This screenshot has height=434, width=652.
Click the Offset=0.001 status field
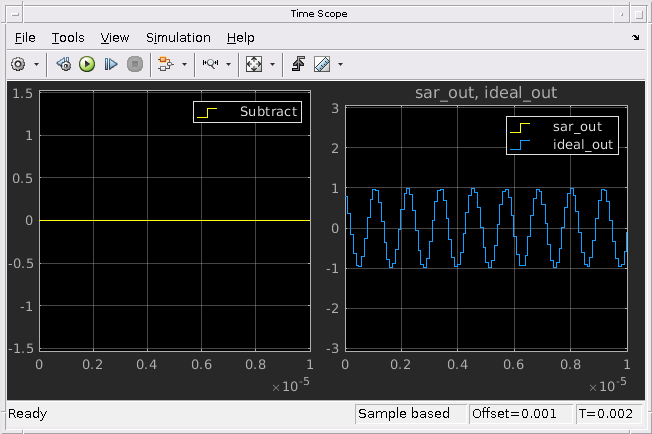[521, 414]
